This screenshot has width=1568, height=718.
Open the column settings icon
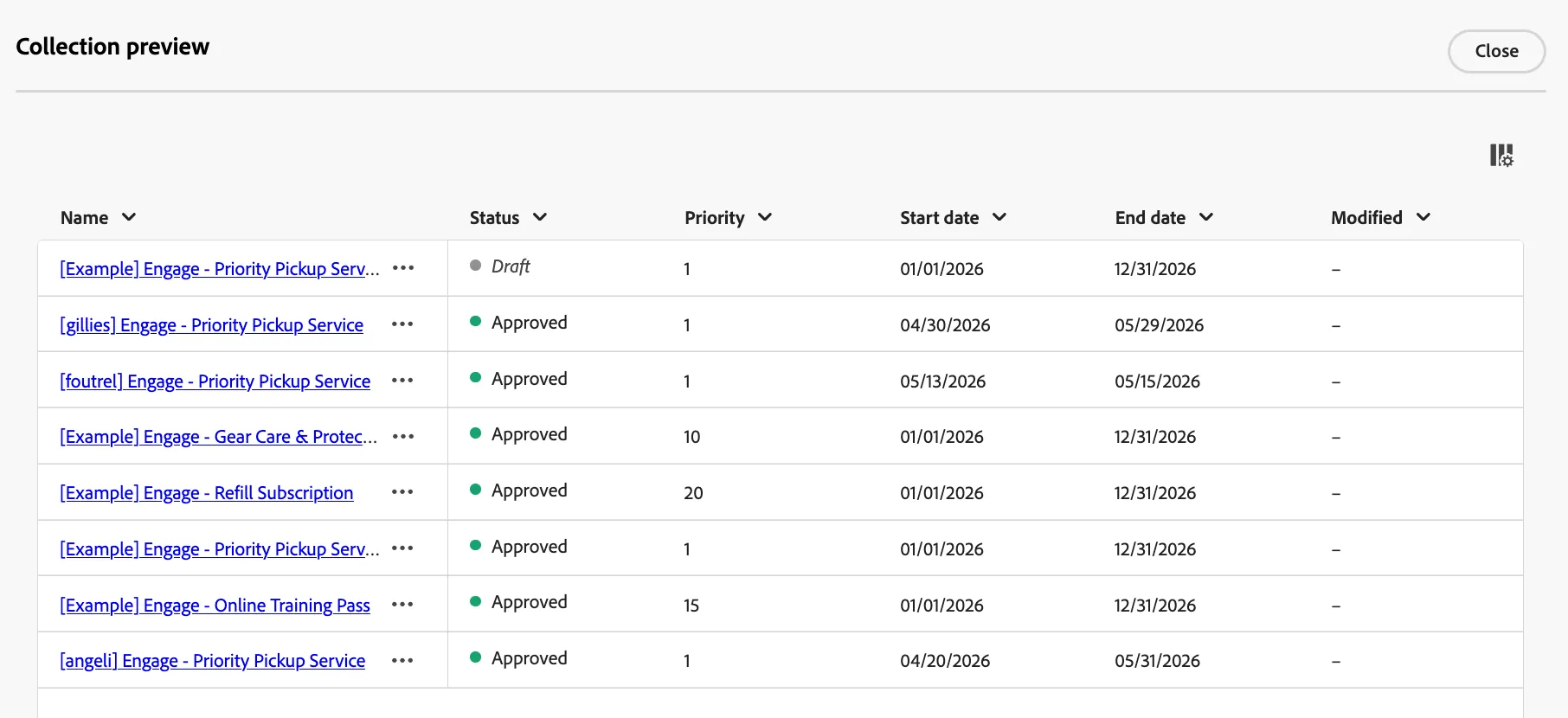1501,156
